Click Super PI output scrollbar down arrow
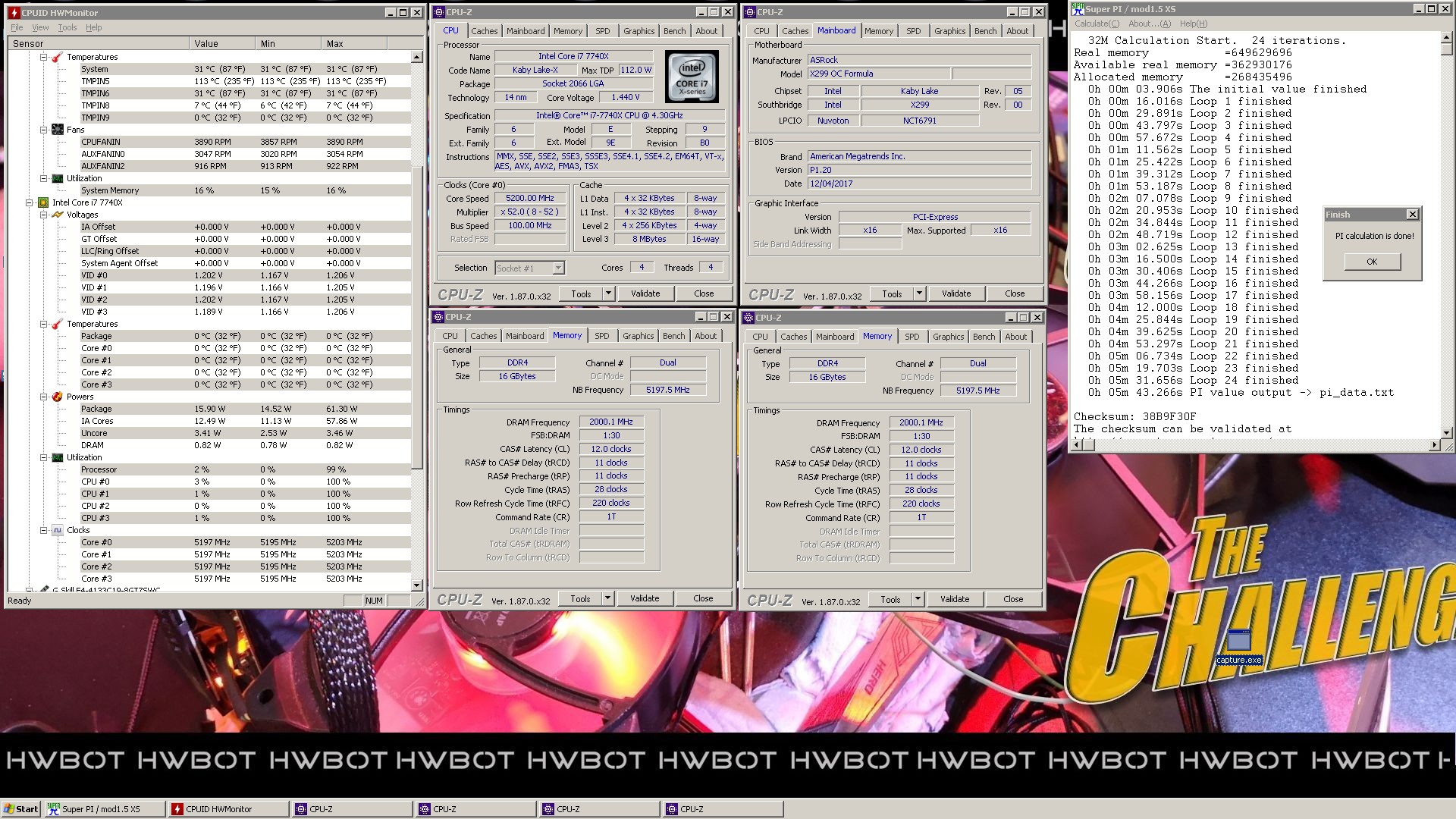Image resolution: width=1456 pixels, height=819 pixels. [1447, 433]
